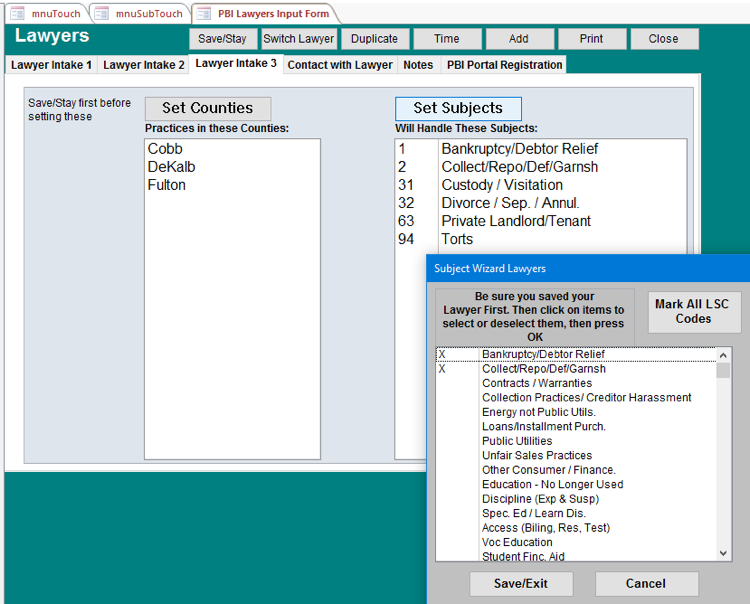Click the Print button

click(591, 39)
